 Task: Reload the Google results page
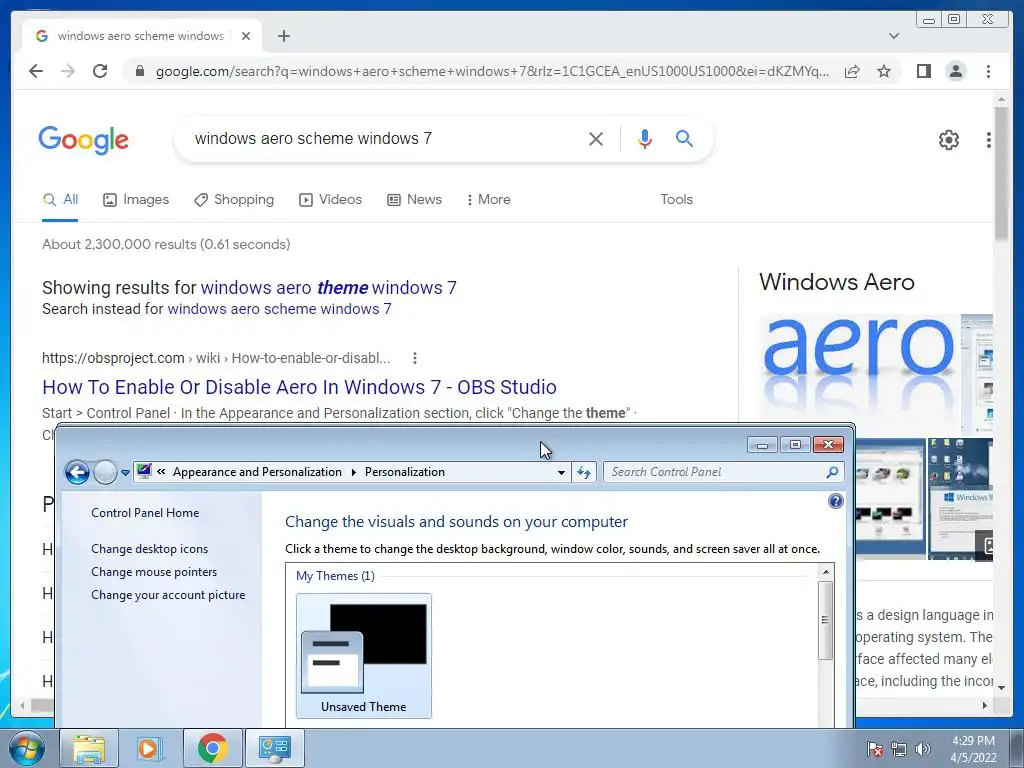(100, 71)
